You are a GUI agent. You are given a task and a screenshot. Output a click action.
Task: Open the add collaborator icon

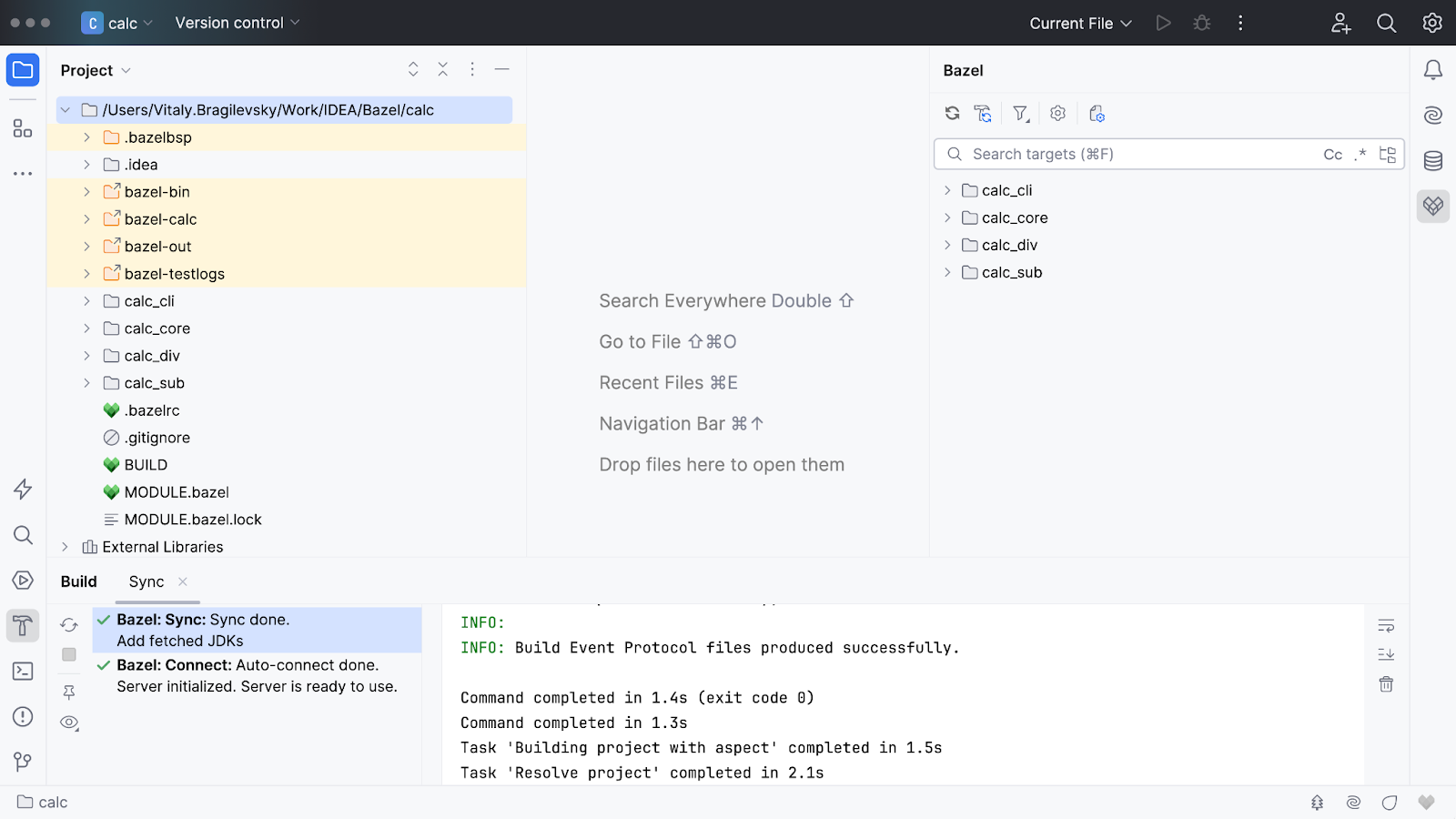point(1340,23)
